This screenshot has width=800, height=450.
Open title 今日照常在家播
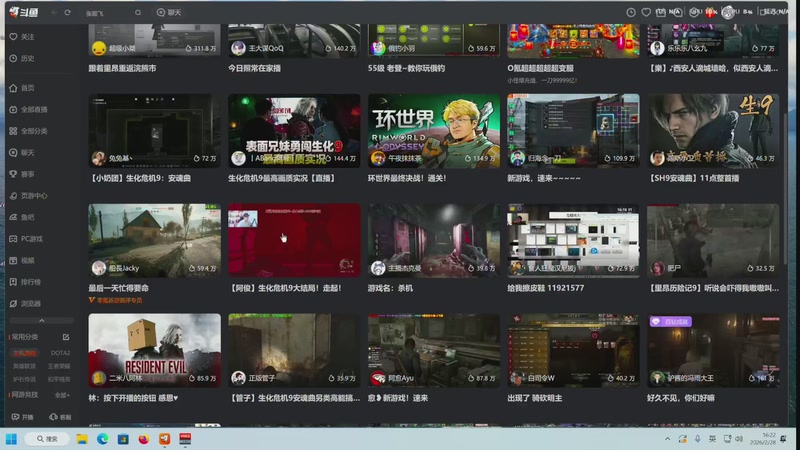[x=255, y=68]
